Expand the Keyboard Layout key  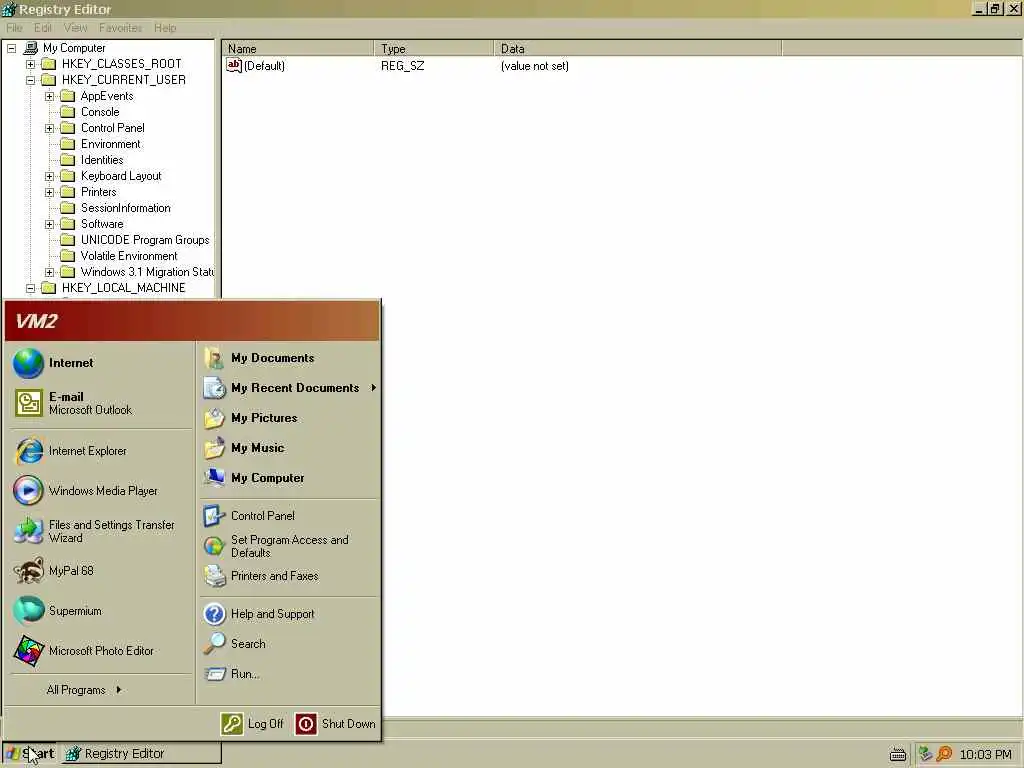tap(49, 176)
